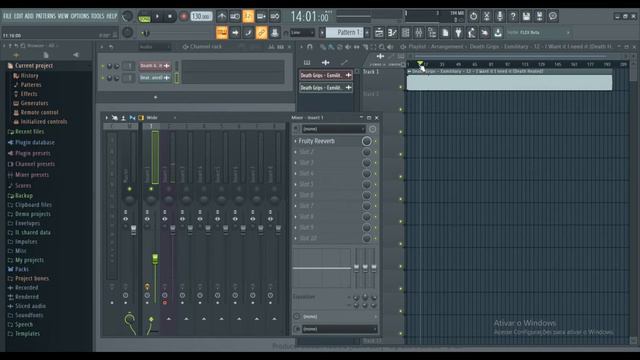The height and width of the screenshot is (360, 640).
Task: Toggle the auto scrolling arrow icon
Action: (235, 33)
